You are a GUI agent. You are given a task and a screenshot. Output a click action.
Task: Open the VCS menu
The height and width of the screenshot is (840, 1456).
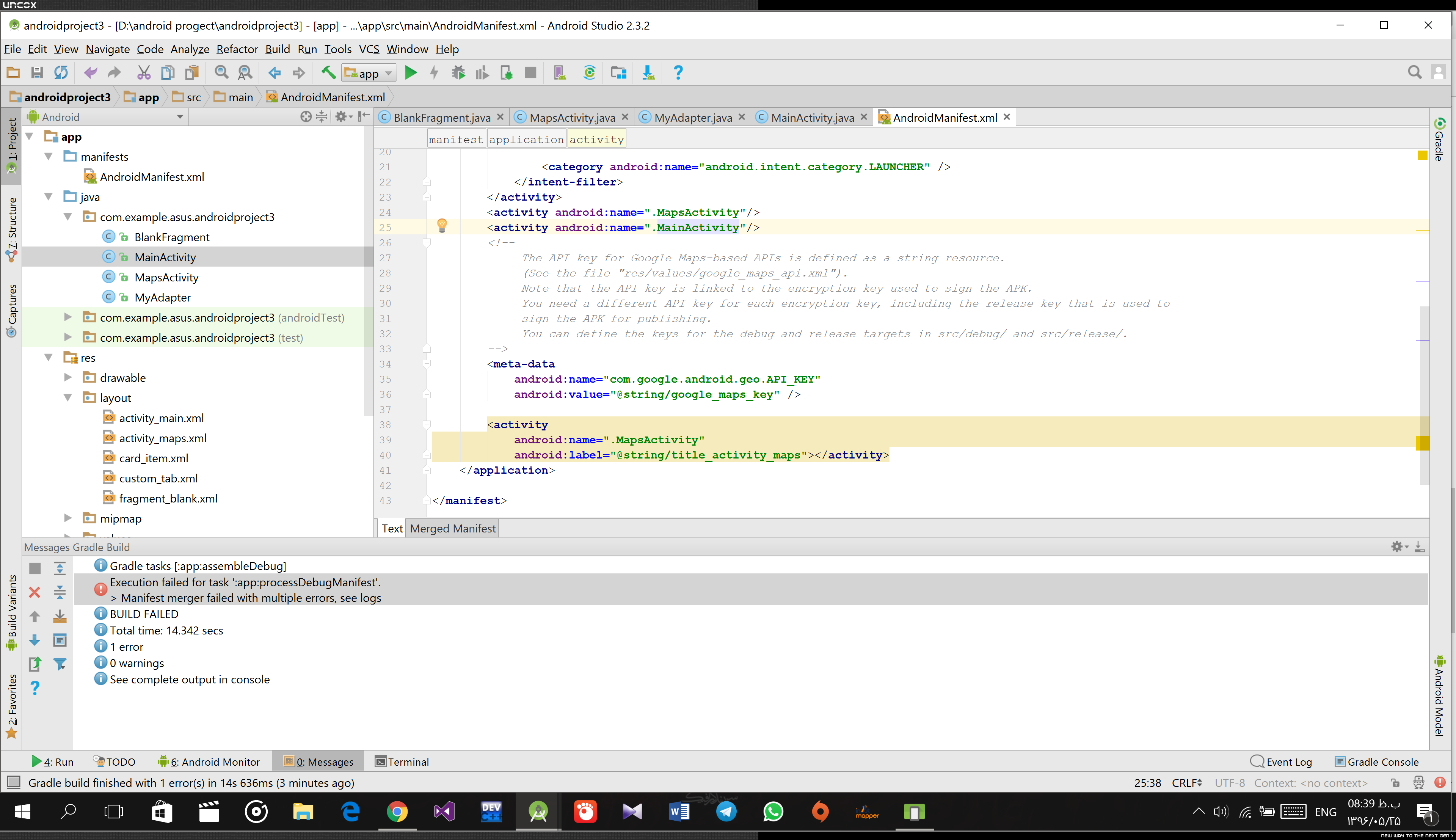(369, 49)
